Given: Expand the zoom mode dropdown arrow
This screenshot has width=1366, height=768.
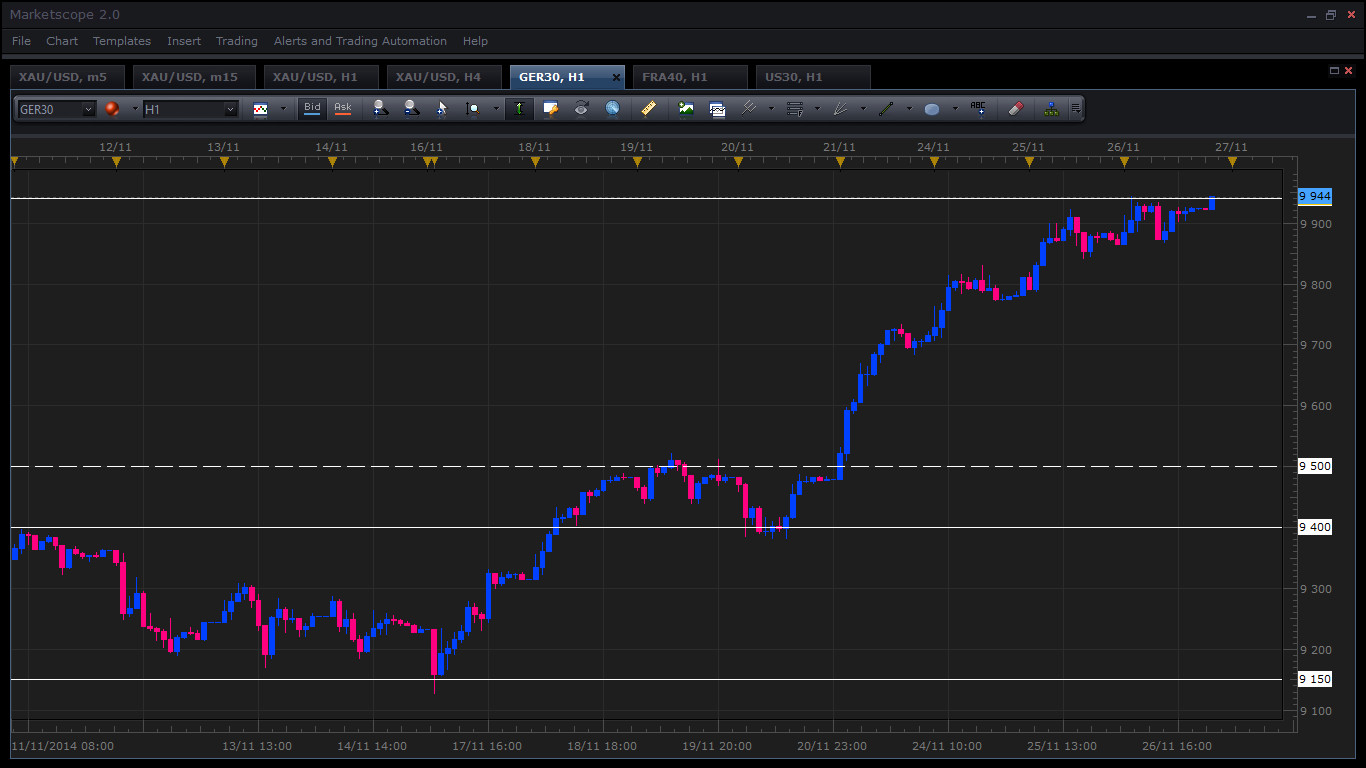Looking at the screenshot, I should click(495, 109).
